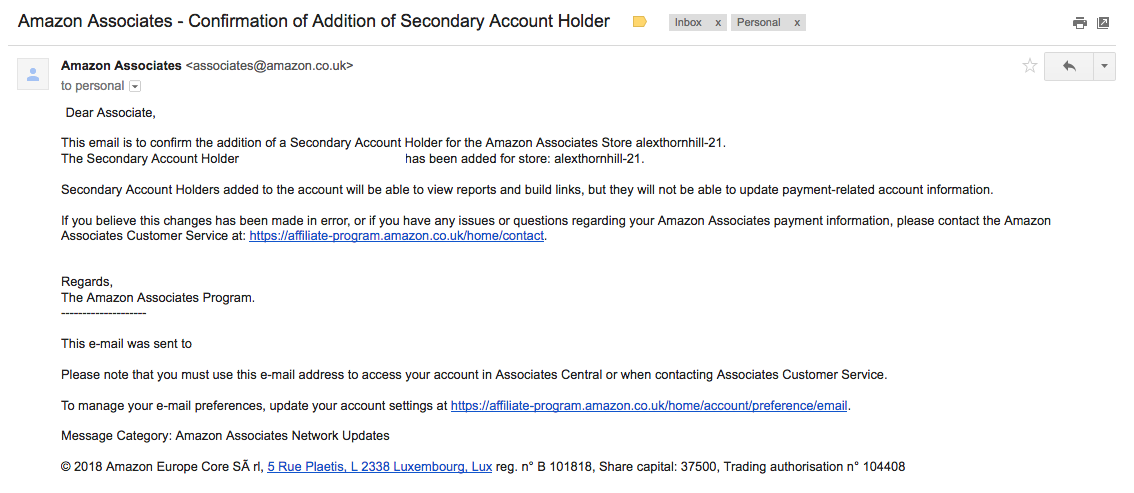Screen dimensions: 1134x493
Task: Click the yellow importance marker
Action: (639, 22)
